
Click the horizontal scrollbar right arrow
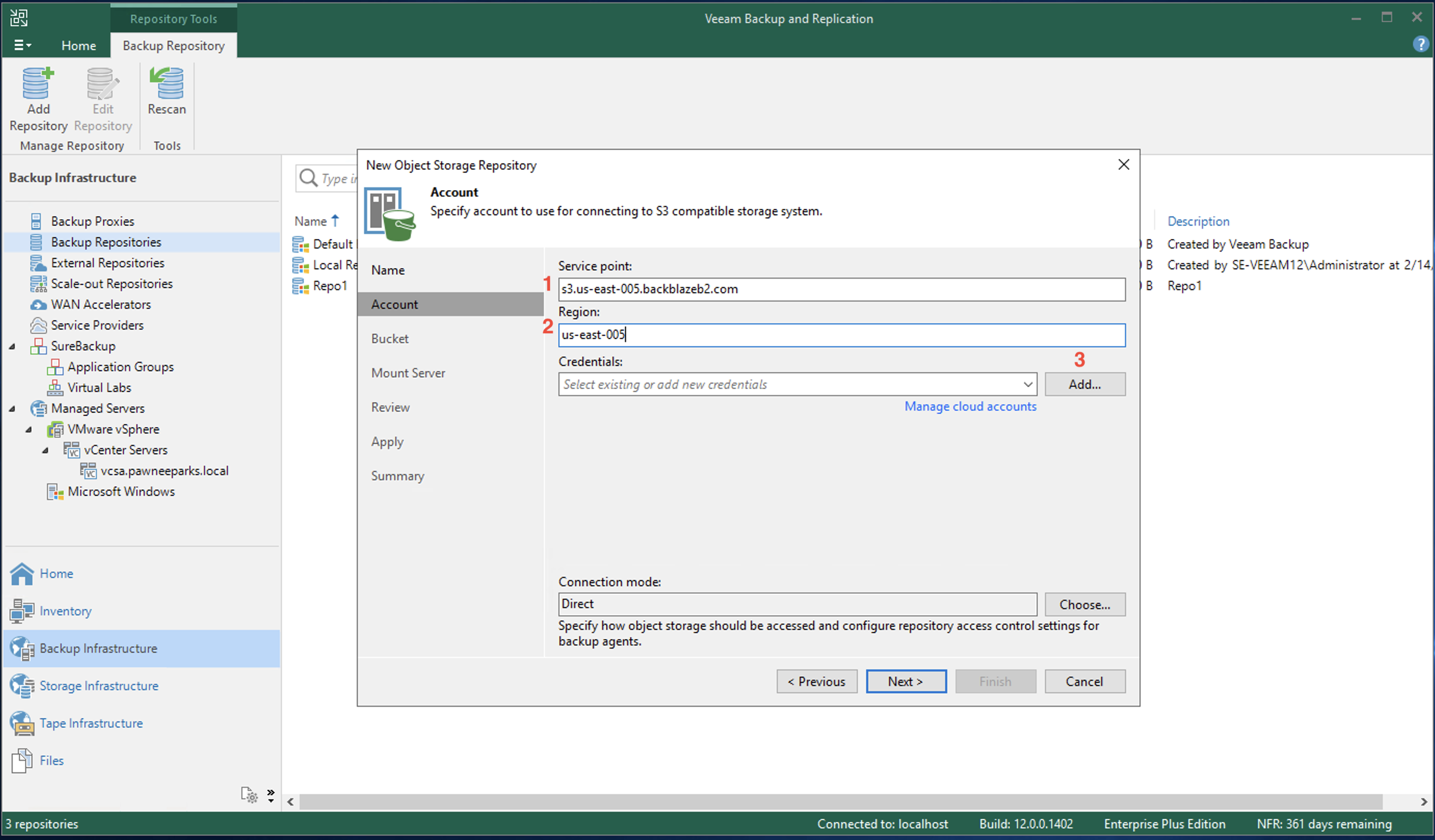pyautogui.click(x=1424, y=802)
